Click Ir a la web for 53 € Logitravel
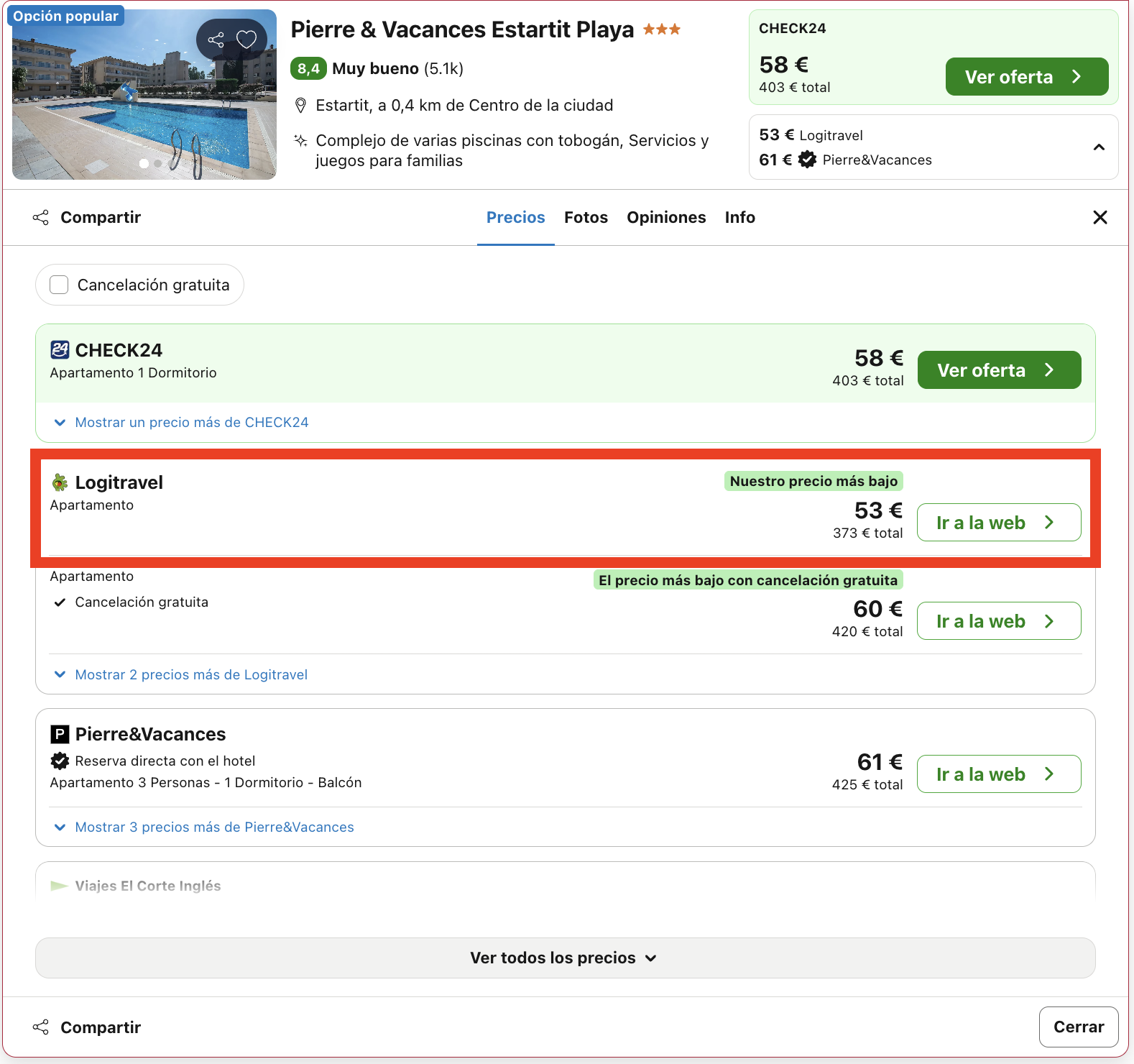 pos(999,522)
